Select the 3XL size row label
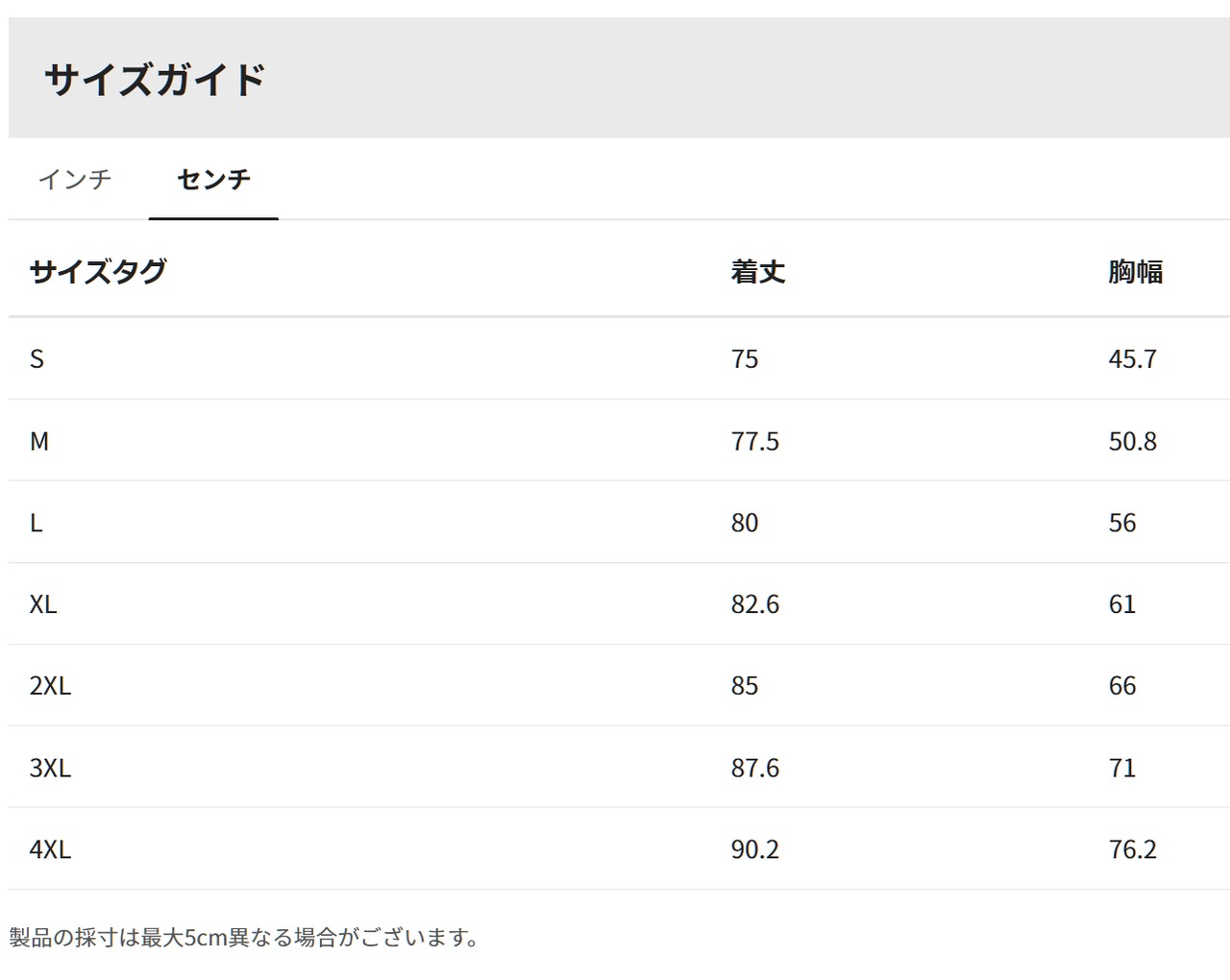1230x980 pixels. [50, 769]
